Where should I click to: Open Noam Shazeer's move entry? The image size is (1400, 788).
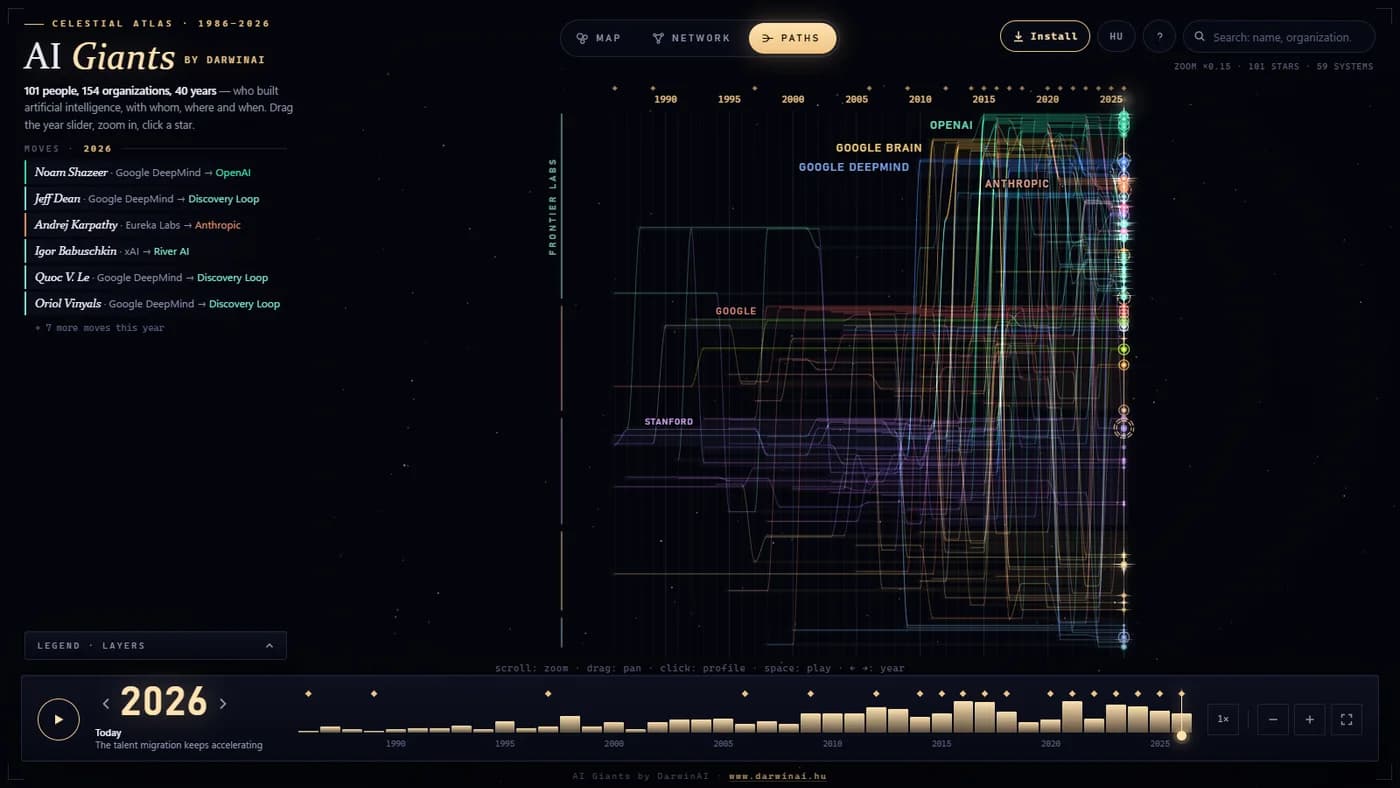coord(155,172)
